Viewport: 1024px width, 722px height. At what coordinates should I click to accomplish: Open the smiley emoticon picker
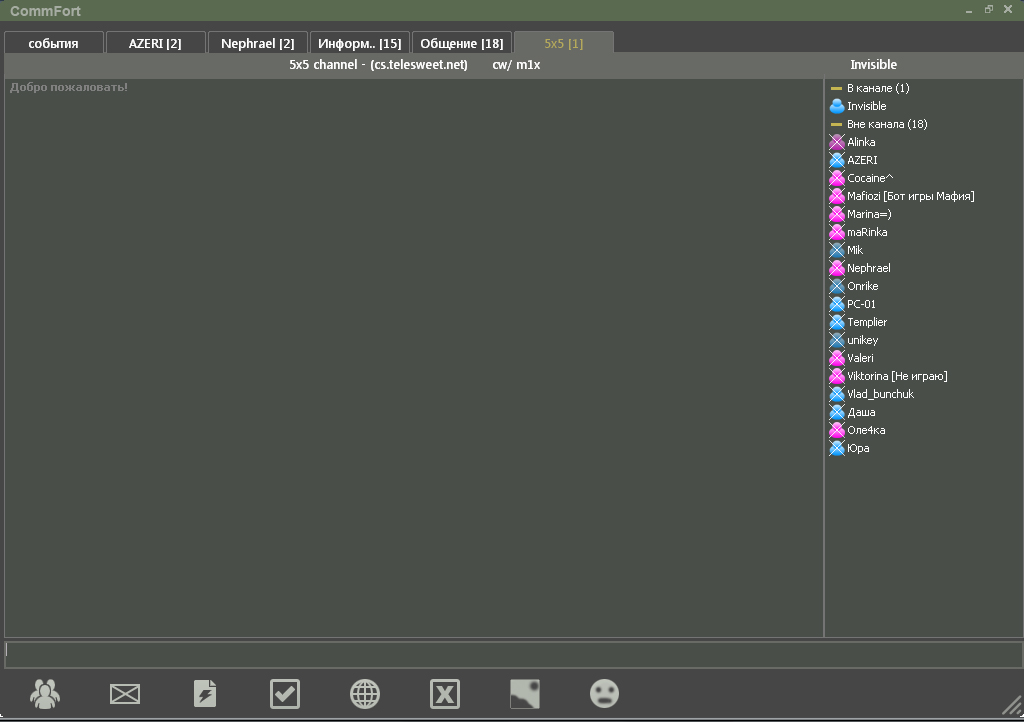pyautogui.click(x=604, y=693)
